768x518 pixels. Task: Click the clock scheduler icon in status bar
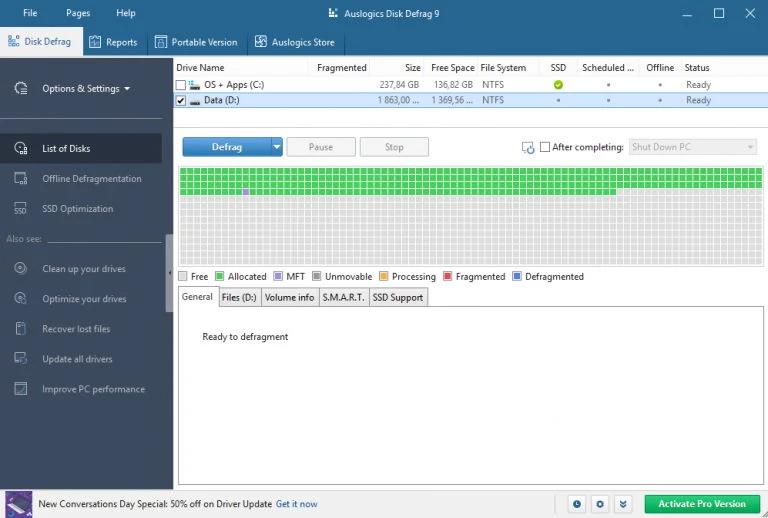click(577, 504)
